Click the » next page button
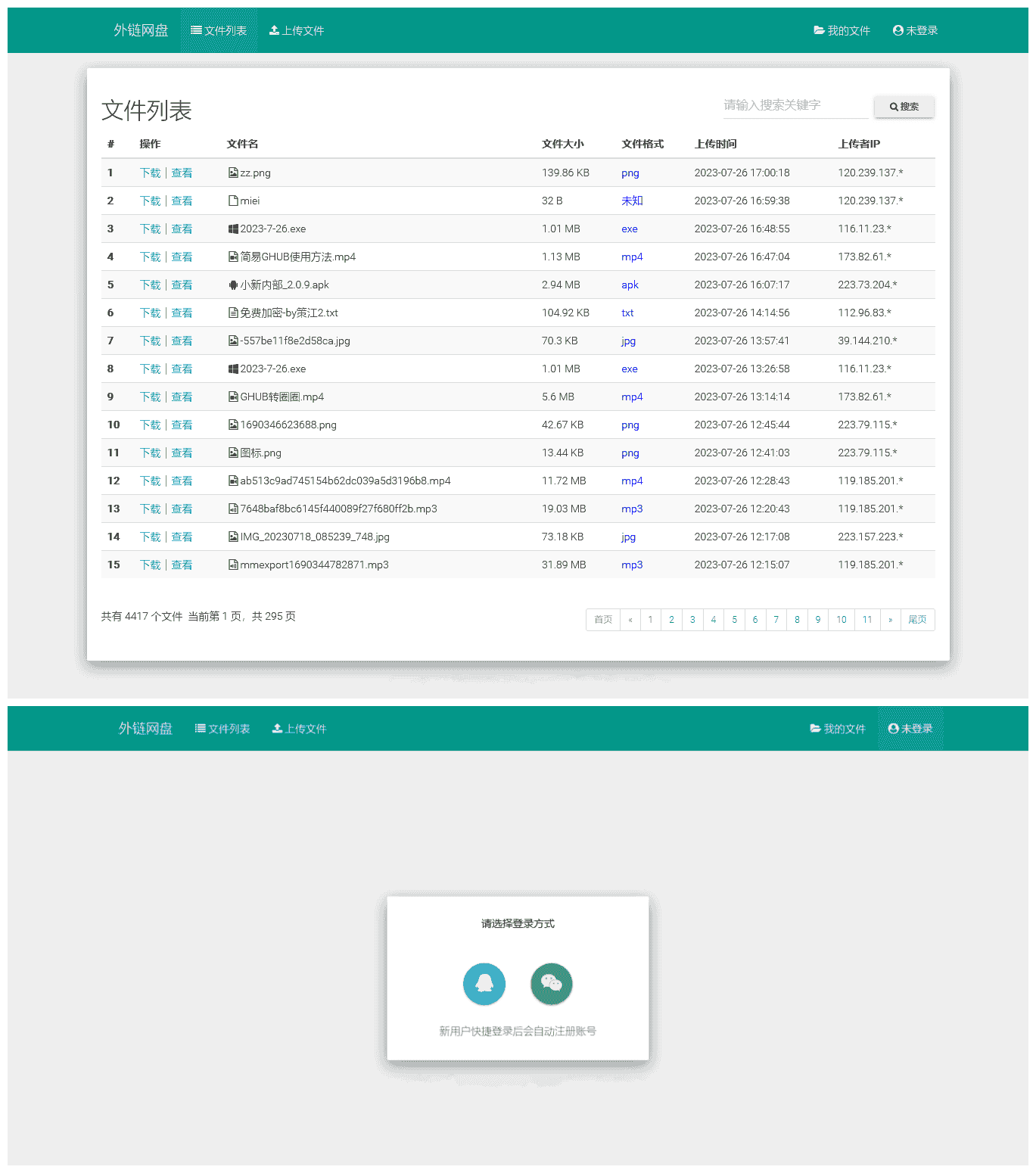 [890, 620]
